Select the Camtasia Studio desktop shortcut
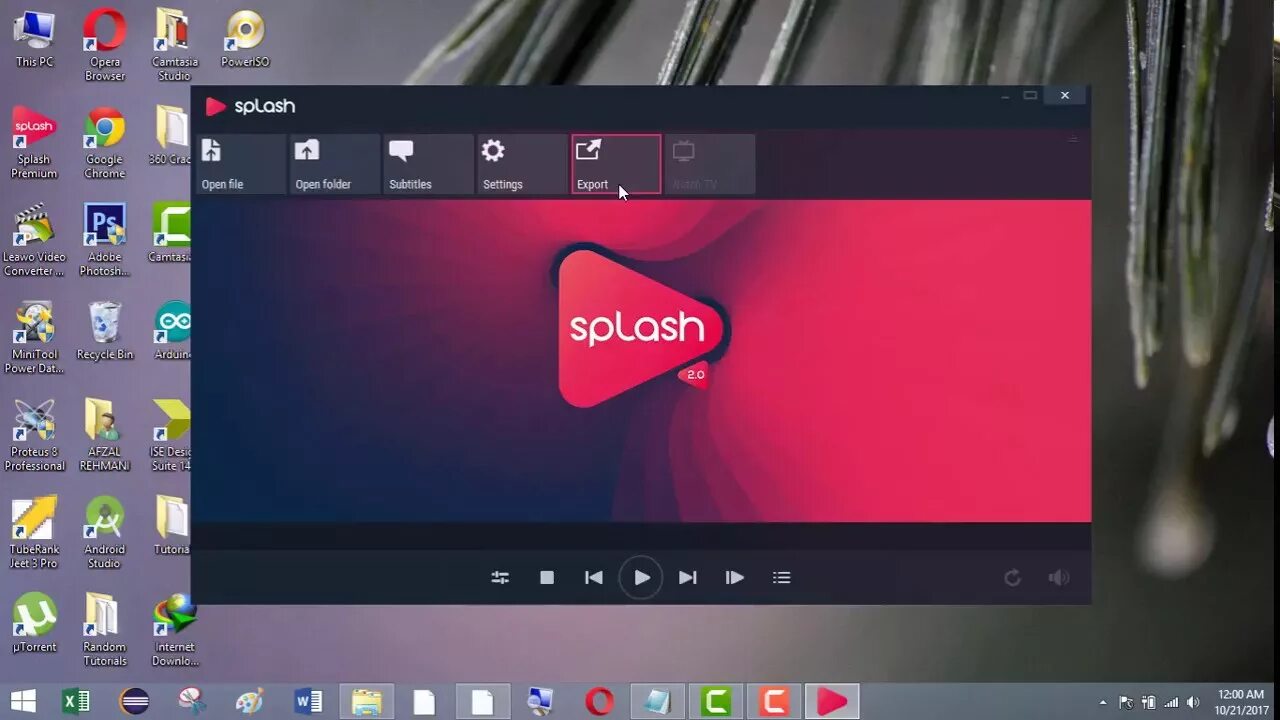 173,45
